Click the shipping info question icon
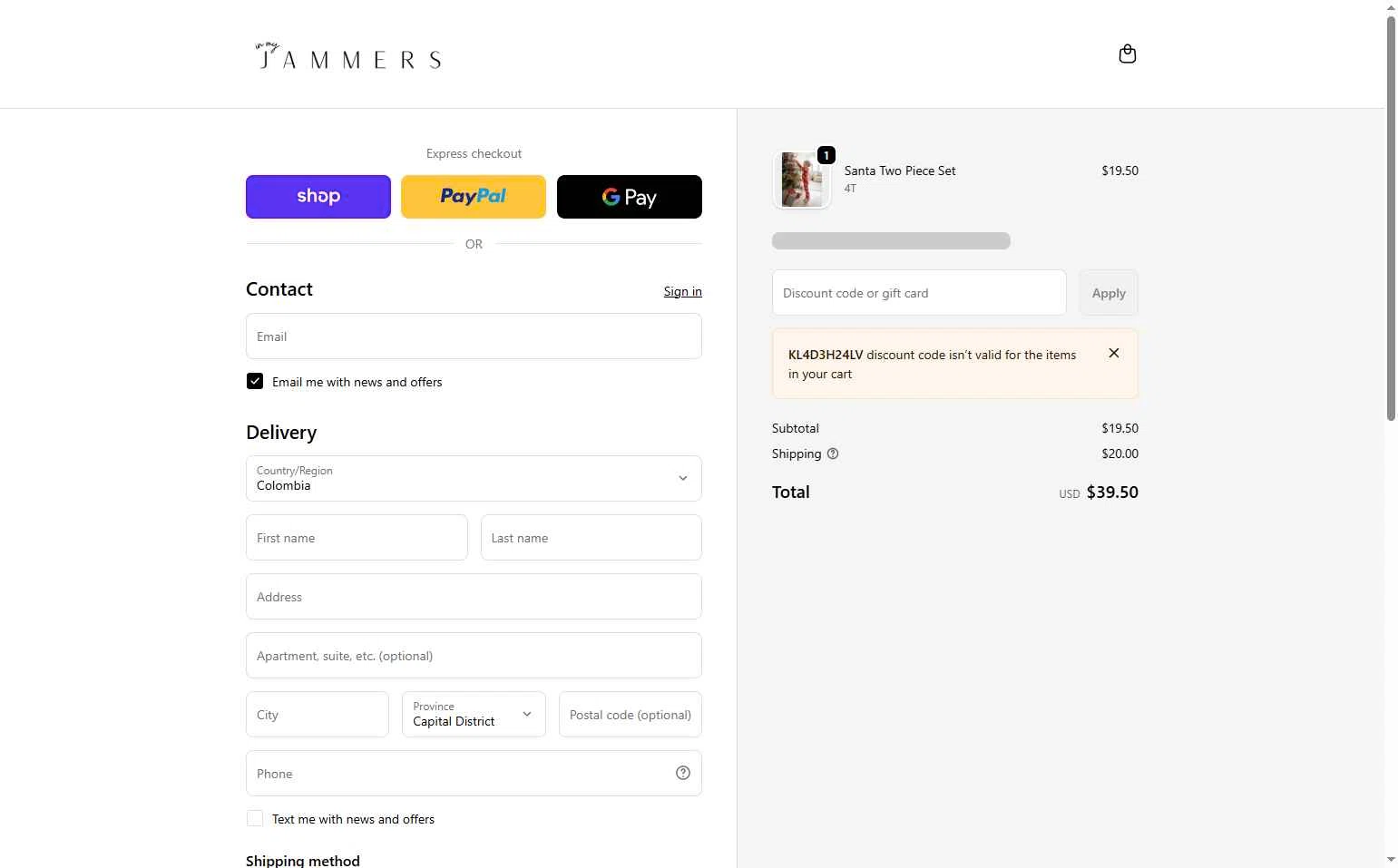Screen dimensions: 1398x868 tap(833, 454)
